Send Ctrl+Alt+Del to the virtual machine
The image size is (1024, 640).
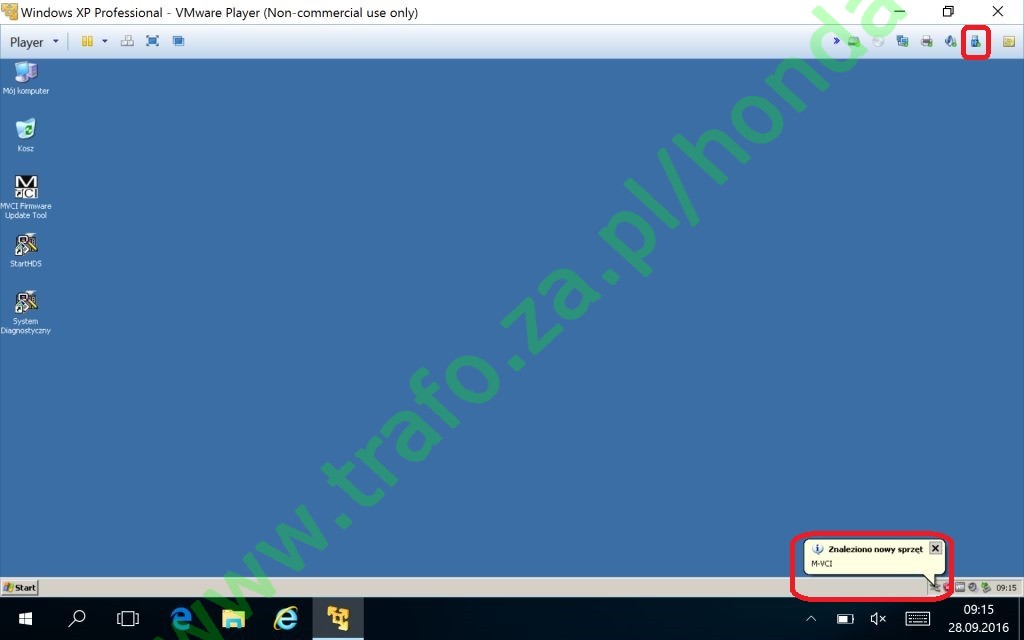(x=127, y=41)
